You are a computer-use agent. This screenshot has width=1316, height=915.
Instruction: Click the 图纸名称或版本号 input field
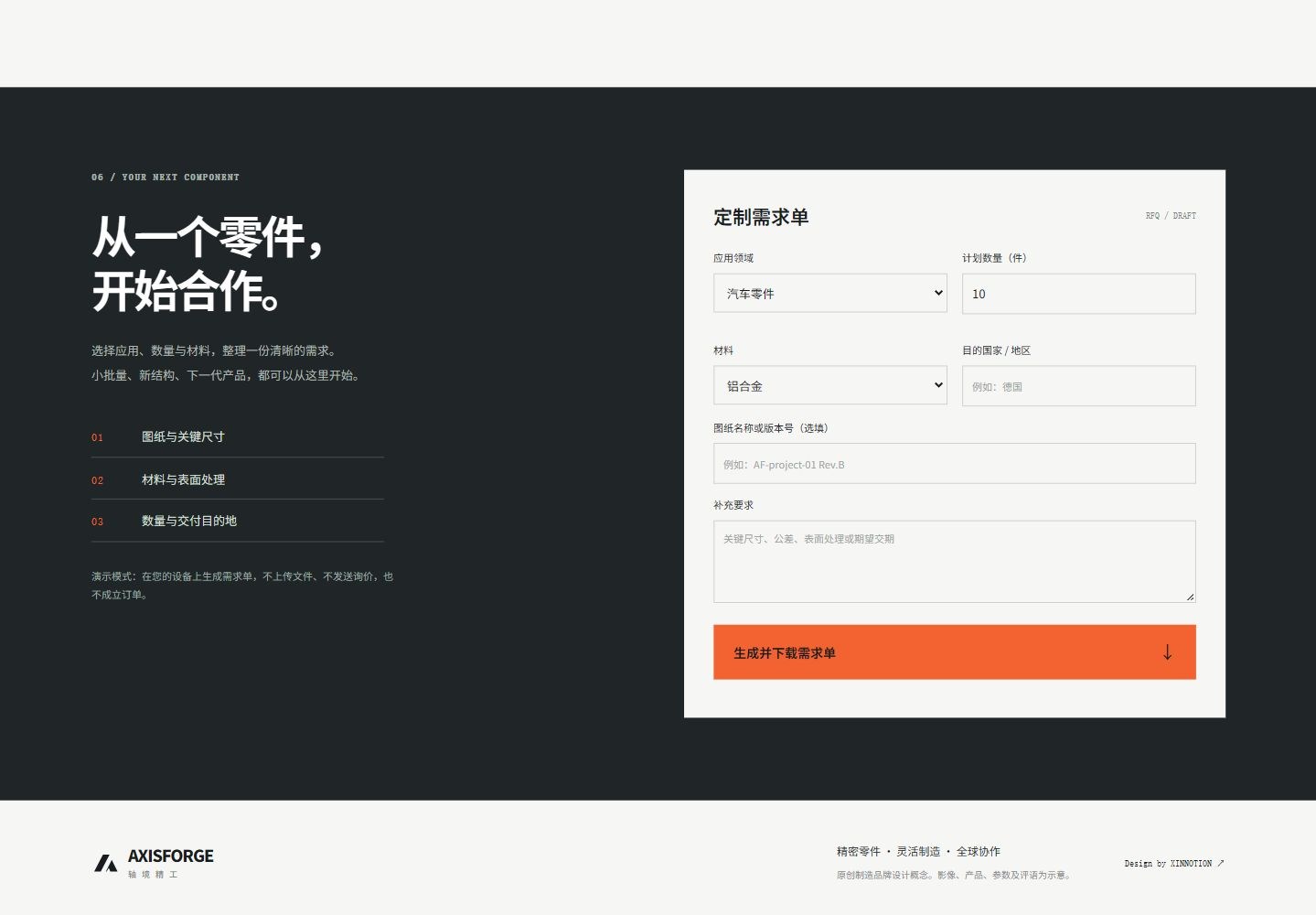tap(955, 464)
